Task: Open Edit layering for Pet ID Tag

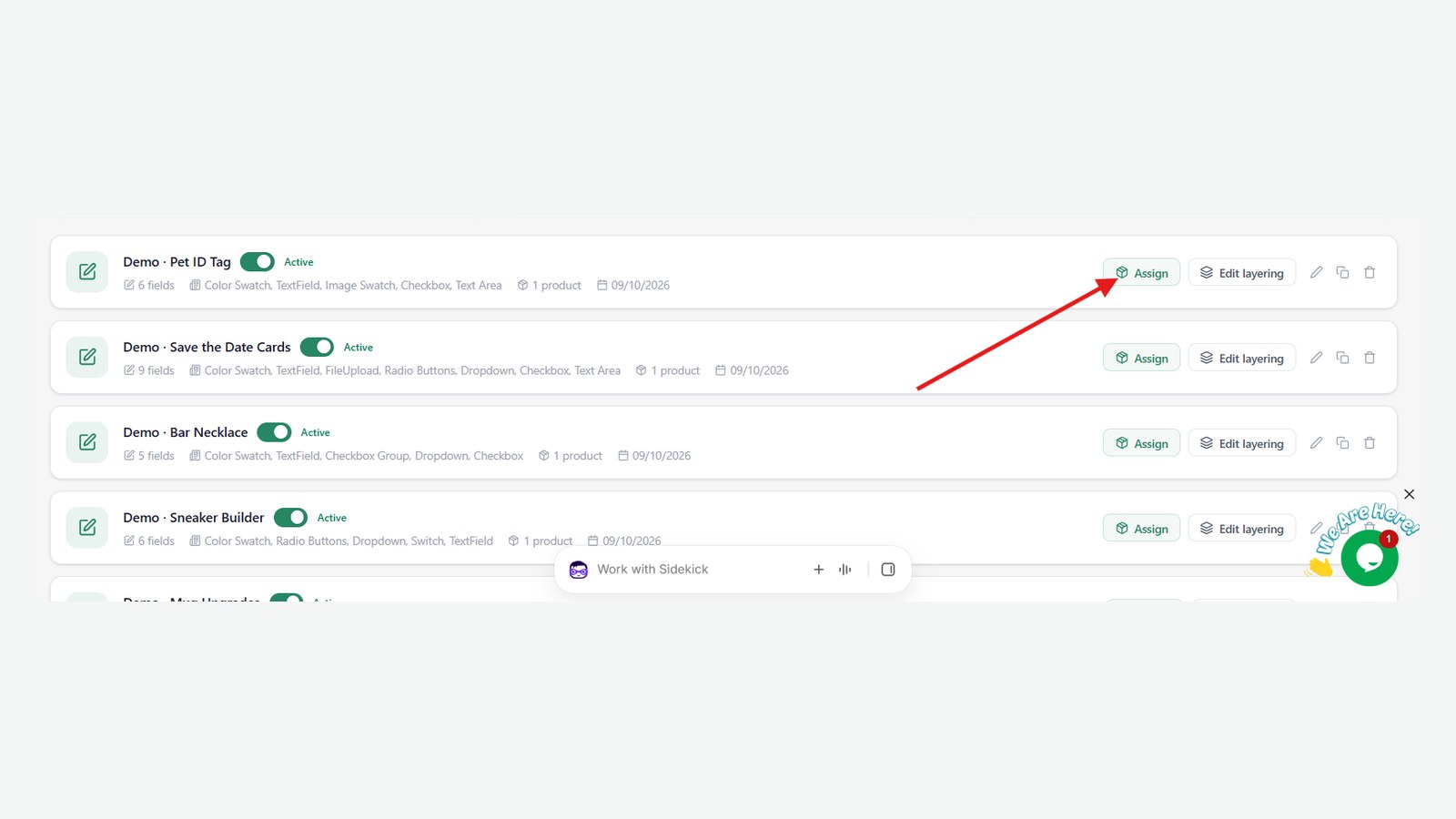Action: tap(1242, 272)
